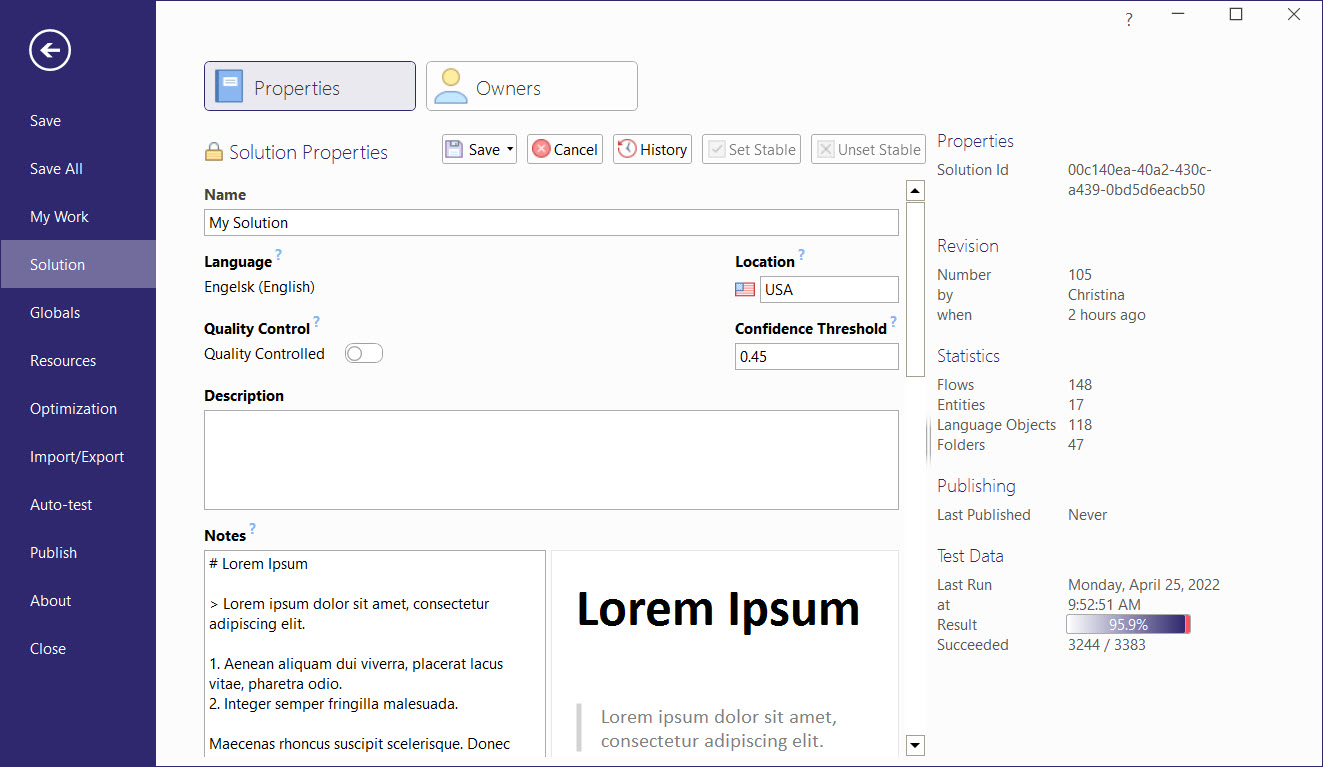Click the Cancel button
The width and height of the screenshot is (1323, 767).
tap(564, 148)
